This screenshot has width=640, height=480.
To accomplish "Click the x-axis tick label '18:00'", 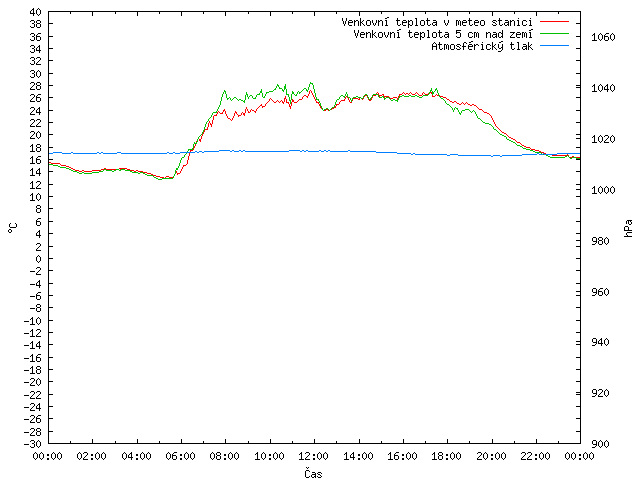I will tap(447, 456).
